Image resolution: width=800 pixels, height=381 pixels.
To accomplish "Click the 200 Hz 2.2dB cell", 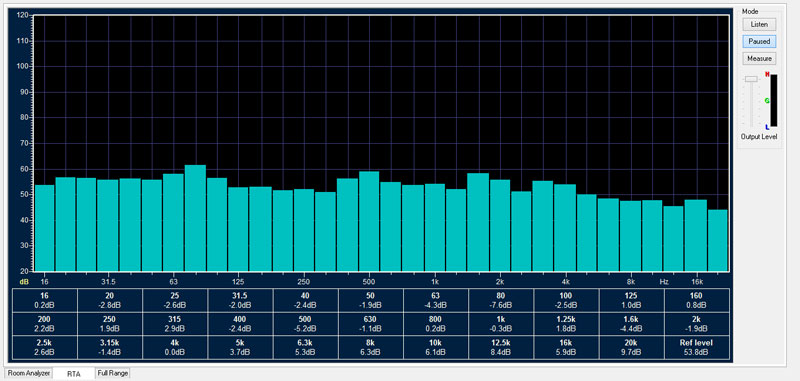I will point(45,323).
